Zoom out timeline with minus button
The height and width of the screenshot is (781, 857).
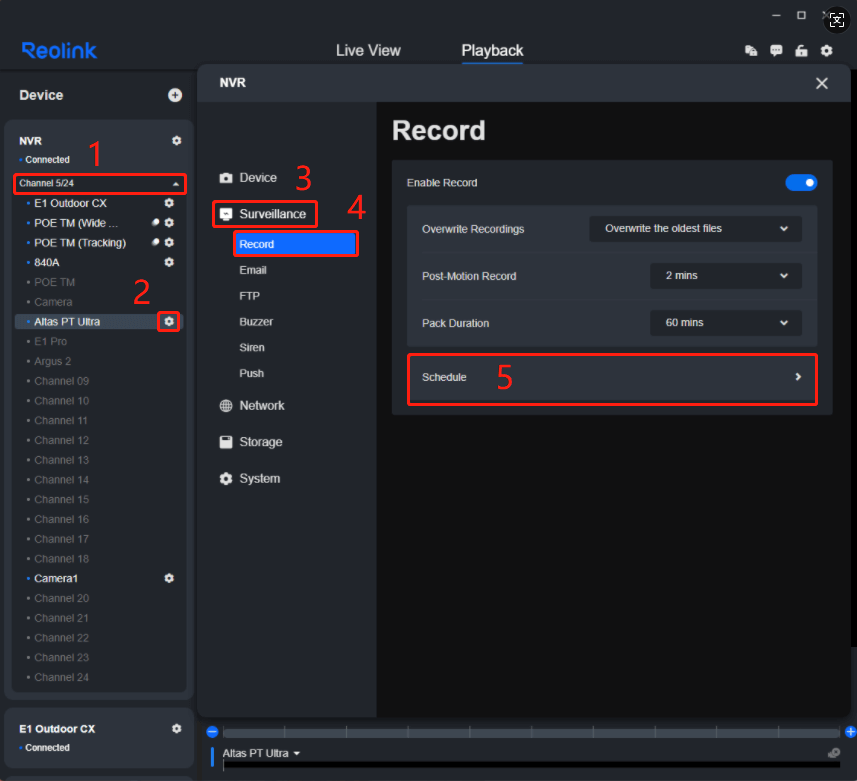[x=213, y=732]
